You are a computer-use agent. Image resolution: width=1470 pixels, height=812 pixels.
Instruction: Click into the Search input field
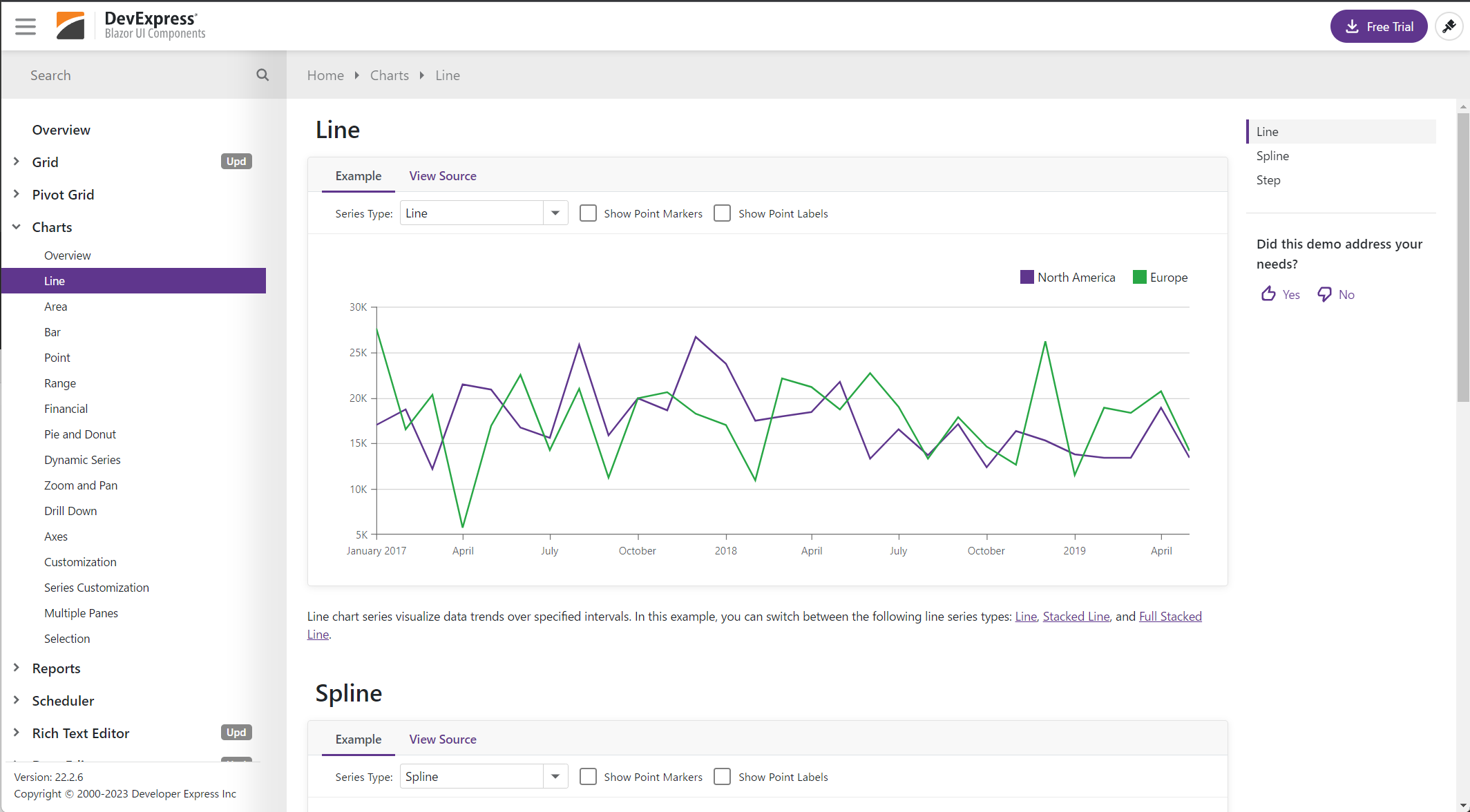131,75
